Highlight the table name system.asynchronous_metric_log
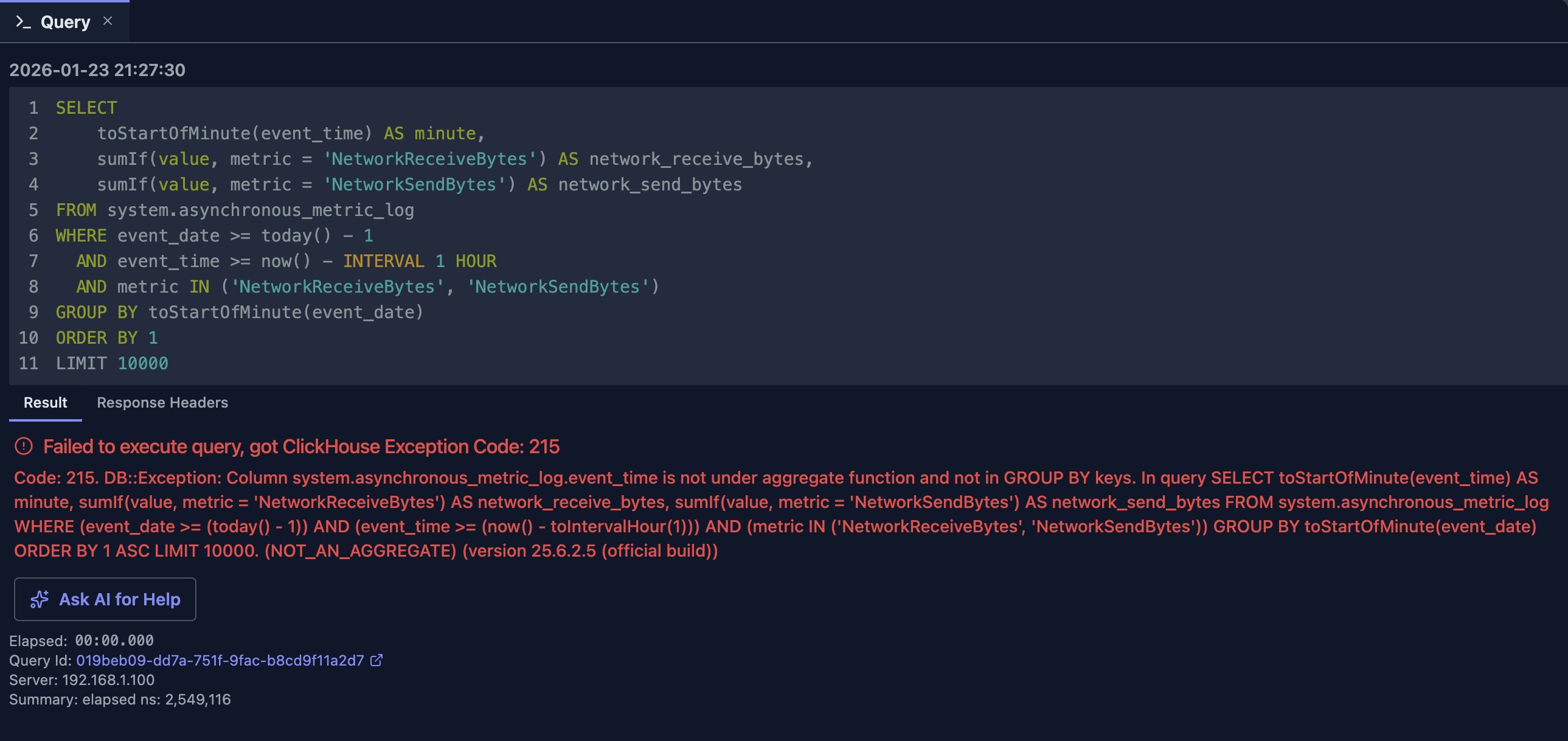 click(260, 209)
